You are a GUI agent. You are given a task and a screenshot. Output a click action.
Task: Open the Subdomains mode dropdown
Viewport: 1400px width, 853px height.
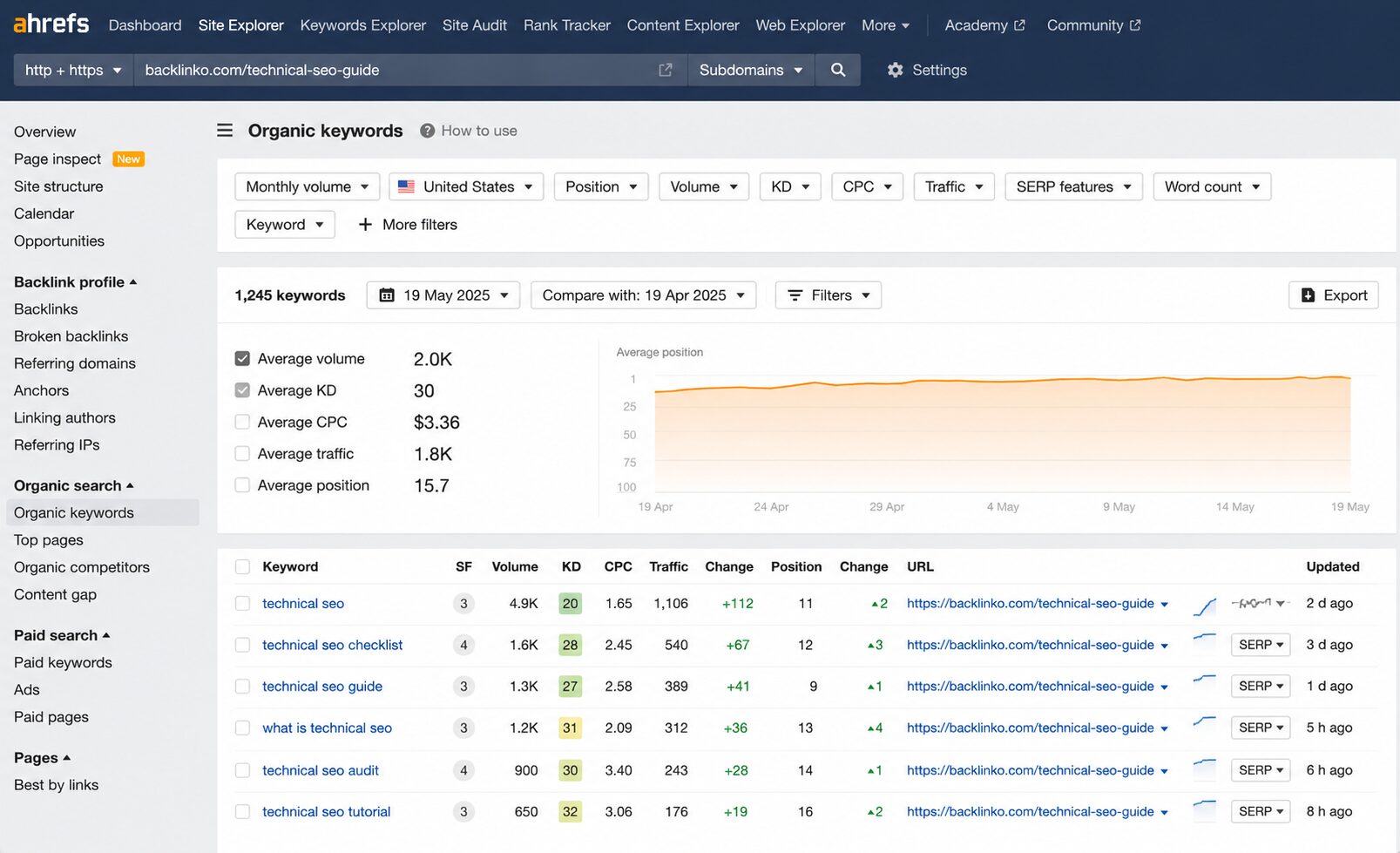(751, 70)
